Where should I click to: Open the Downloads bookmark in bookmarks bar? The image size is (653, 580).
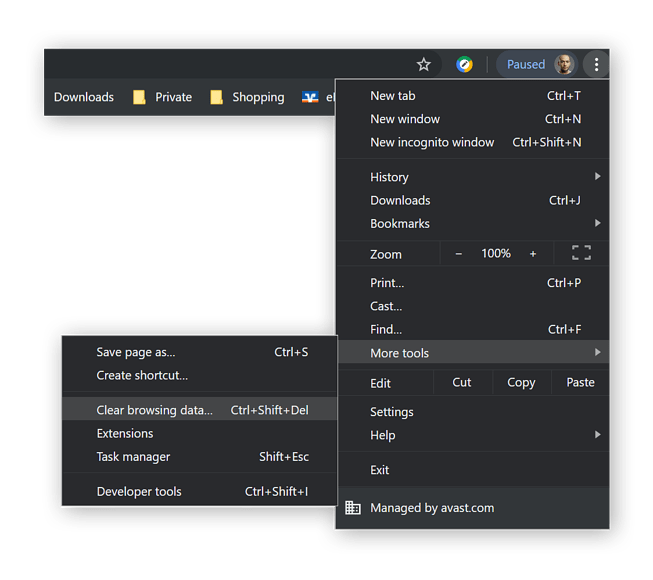[x=84, y=97]
